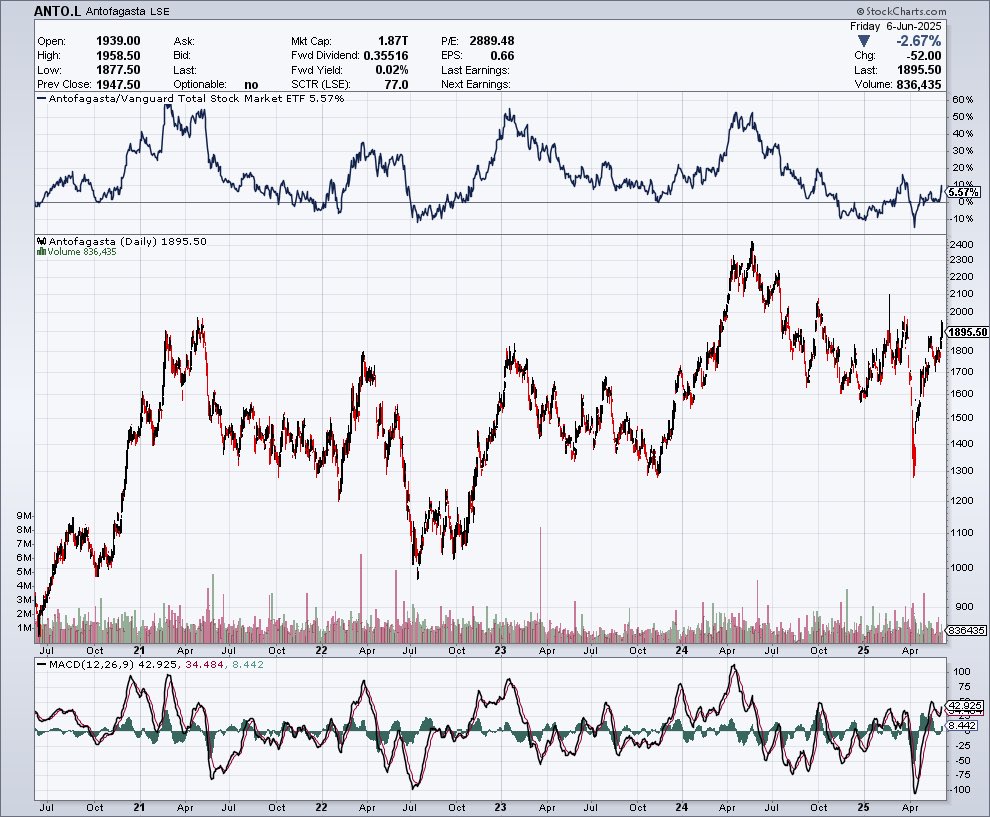This screenshot has width=990, height=817.
Task: Click the 9M volume axis label
Action: coord(23,516)
